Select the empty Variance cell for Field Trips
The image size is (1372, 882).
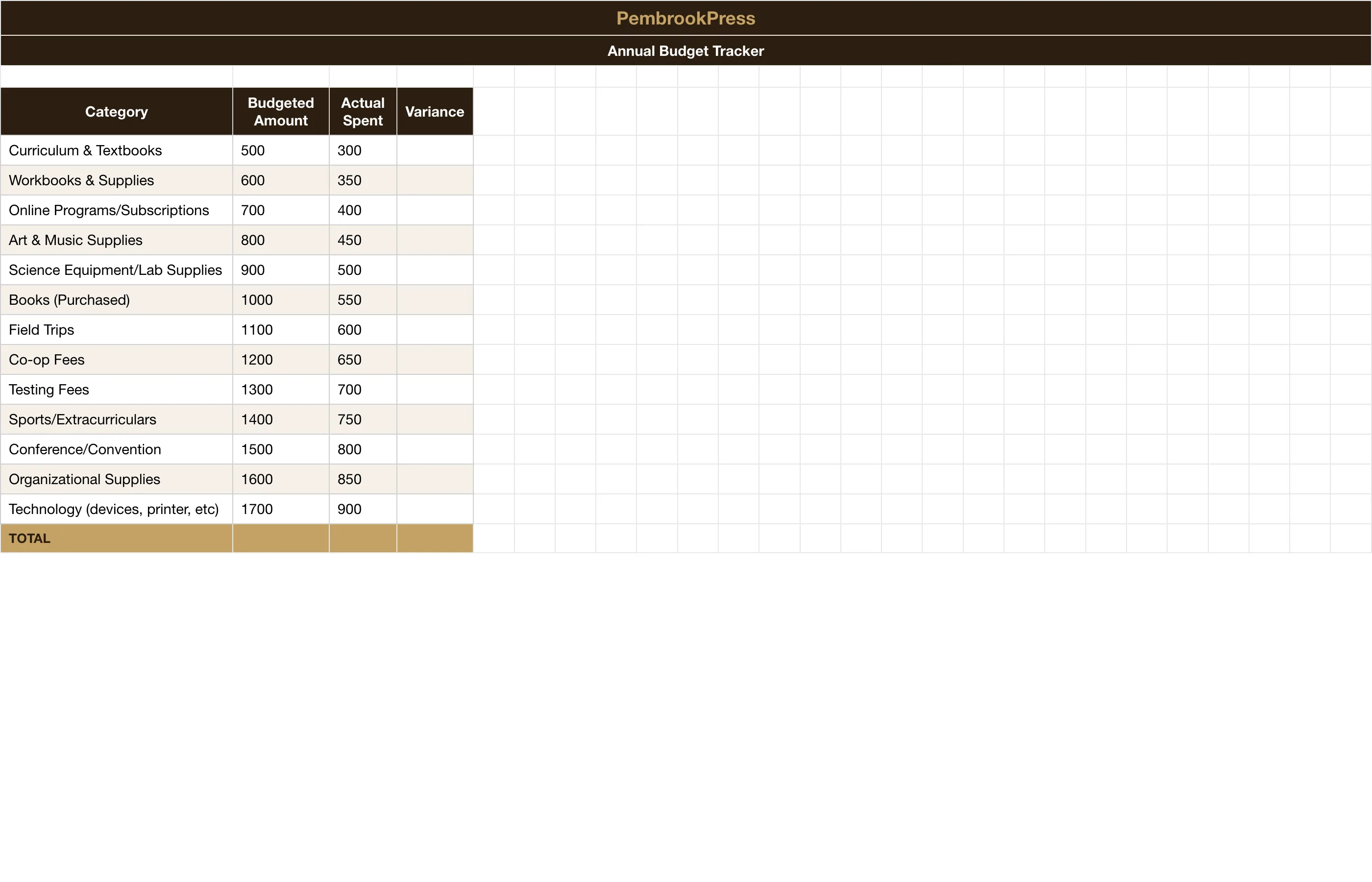pos(435,330)
